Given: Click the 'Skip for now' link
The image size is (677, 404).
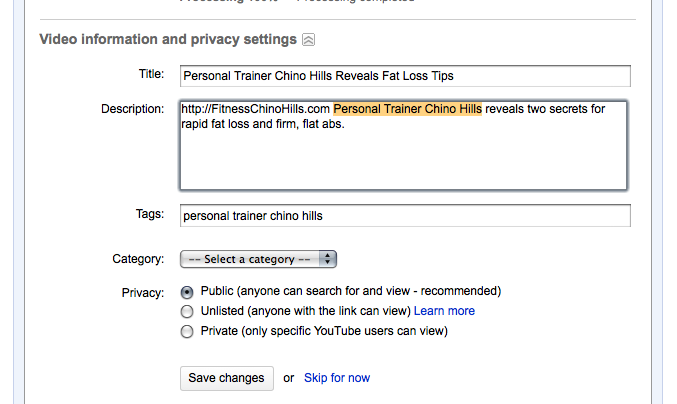Looking at the screenshot, I should (x=337, y=378).
